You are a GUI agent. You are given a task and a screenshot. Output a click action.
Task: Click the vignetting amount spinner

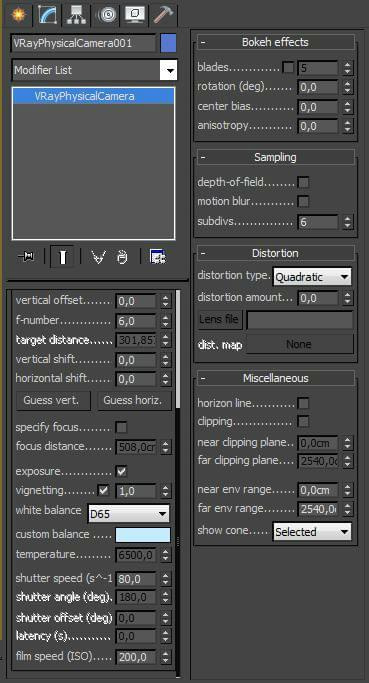point(165,491)
